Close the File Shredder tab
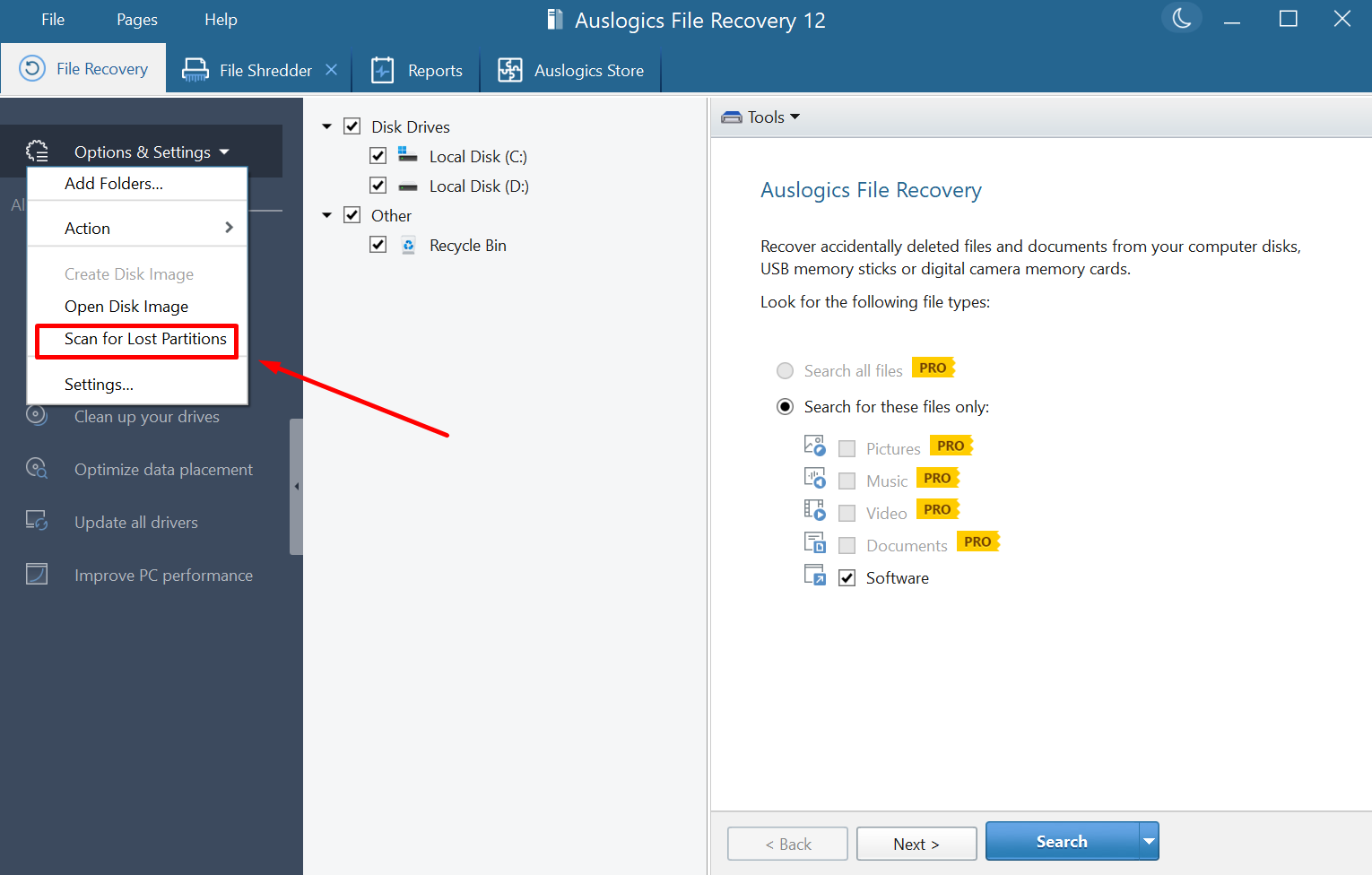The width and height of the screenshot is (1372, 875). (331, 69)
